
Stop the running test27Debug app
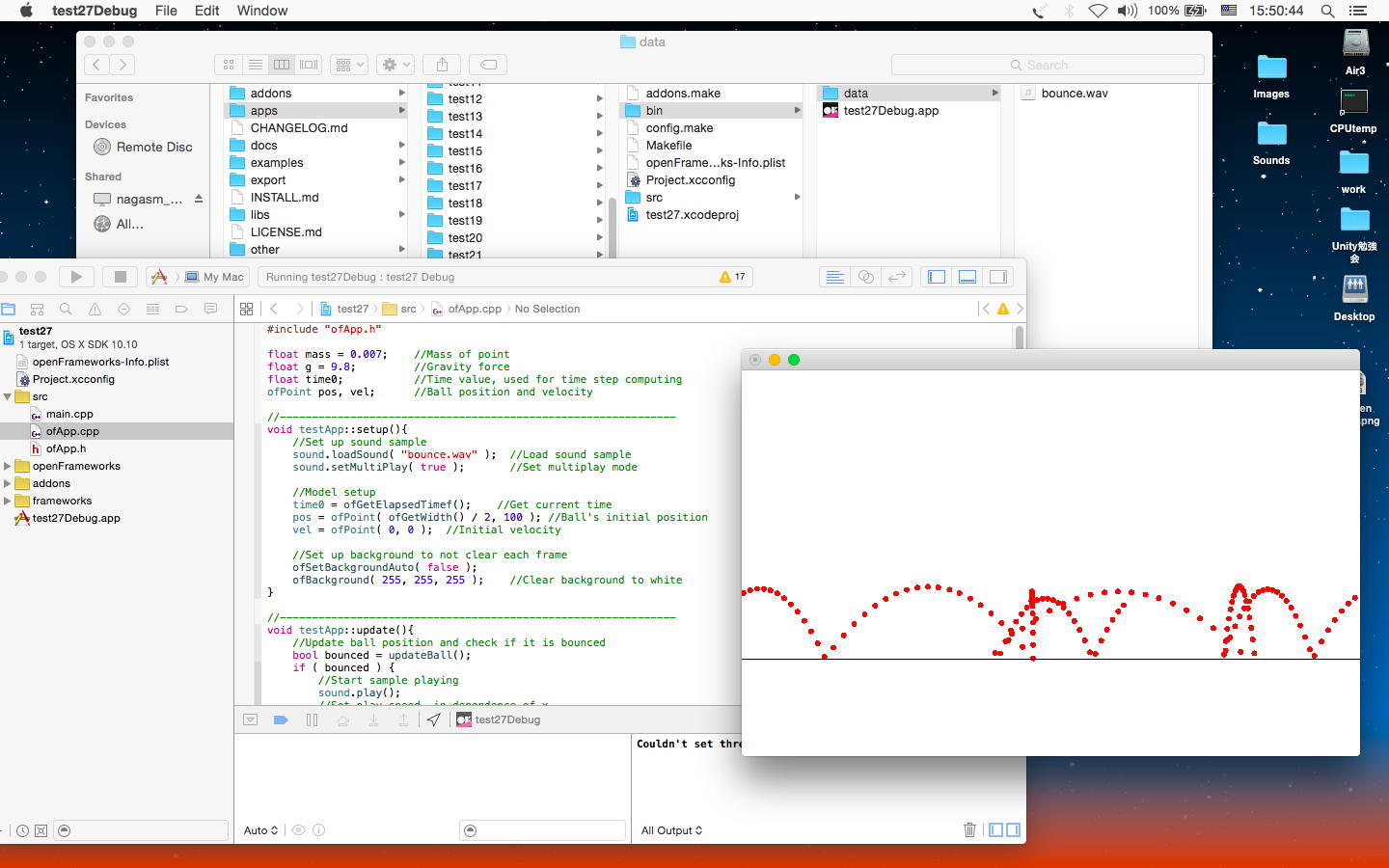121,277
